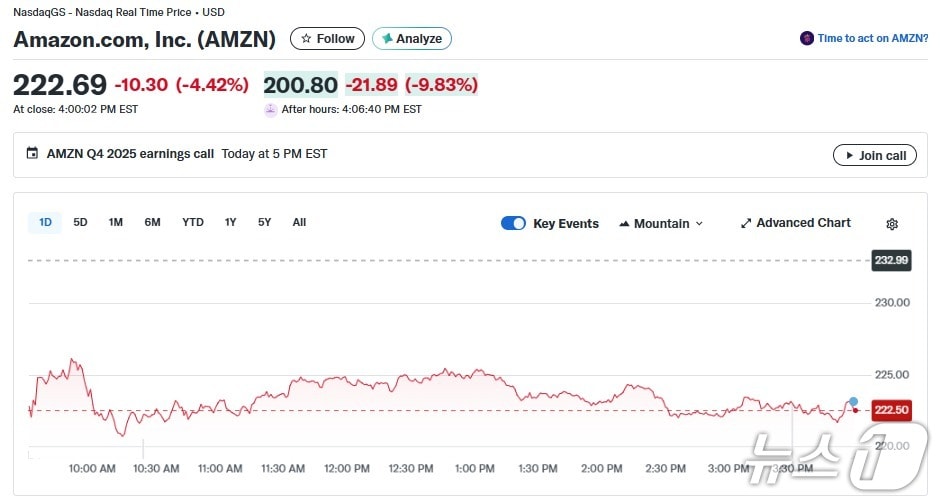Click the star icon in Follow
The width and height of the screenshot is (942, 504).
[306, 39]
